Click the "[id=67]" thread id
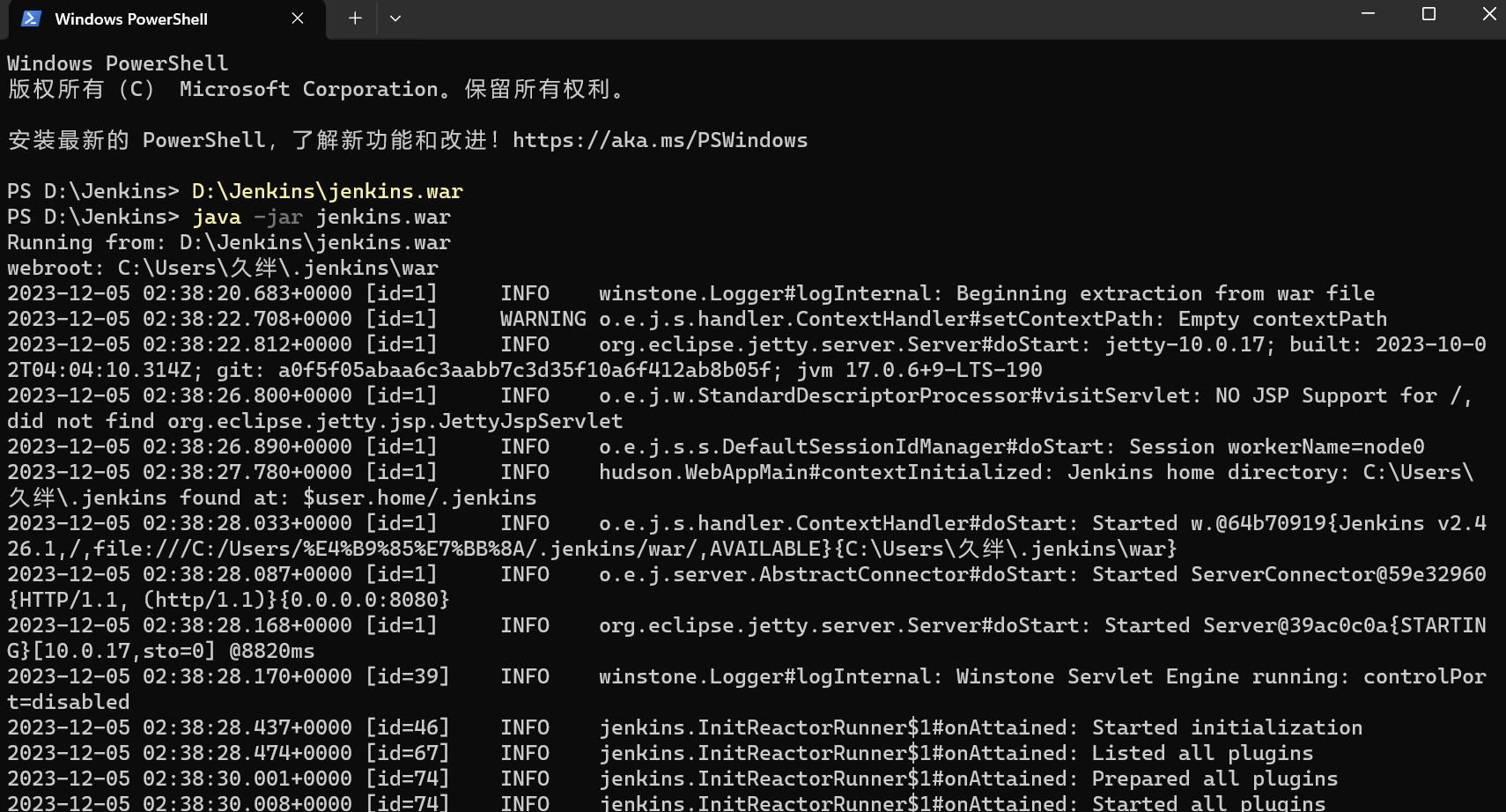 tap(408, 754)
